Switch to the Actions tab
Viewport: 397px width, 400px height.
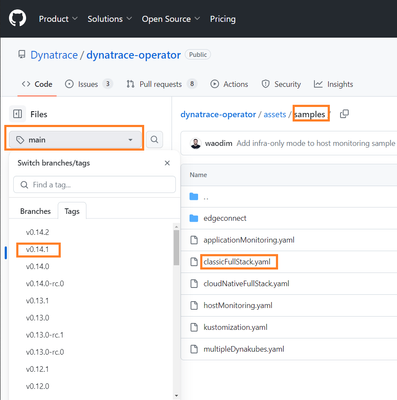(x=229, y=84)
